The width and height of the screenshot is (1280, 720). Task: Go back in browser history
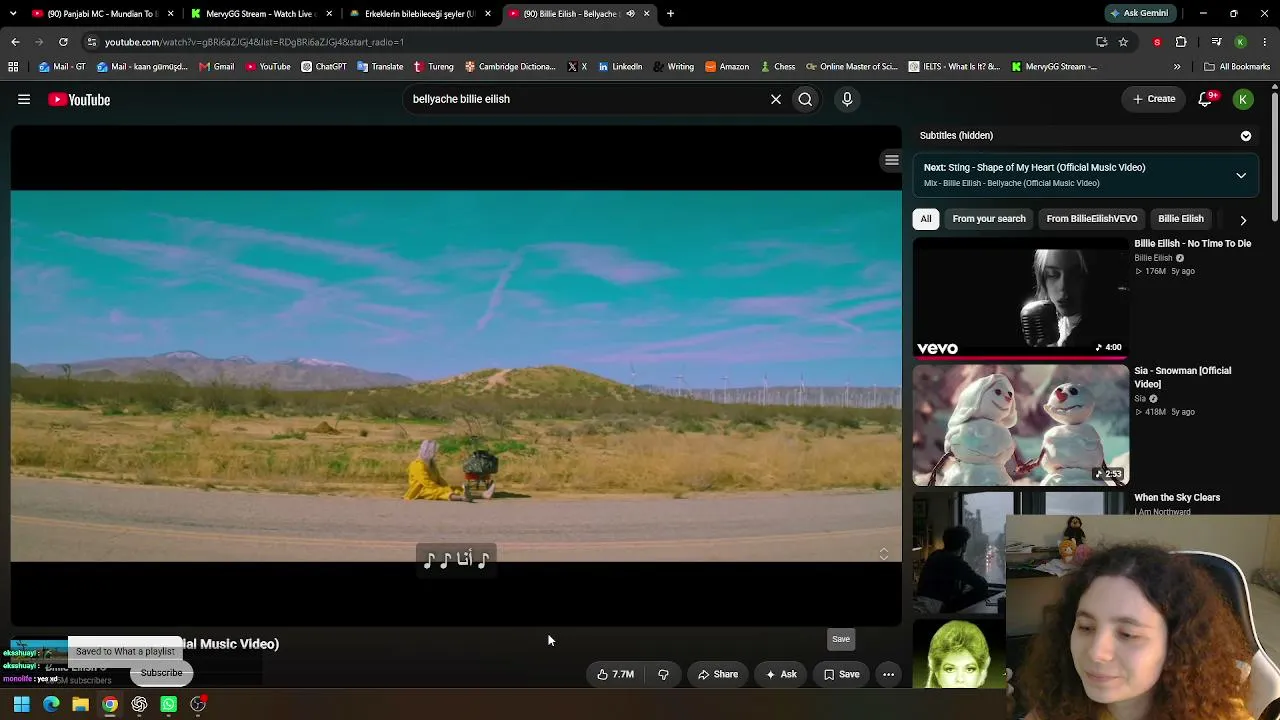tap(15, 42)
